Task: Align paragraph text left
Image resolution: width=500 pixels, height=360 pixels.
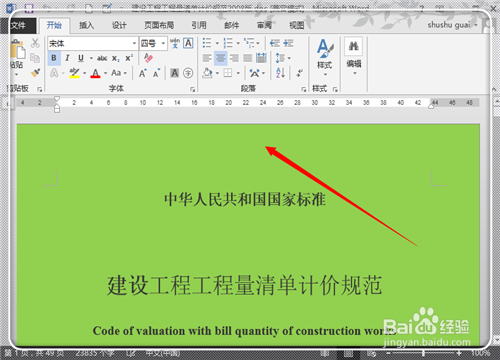Action: (207, 58)
